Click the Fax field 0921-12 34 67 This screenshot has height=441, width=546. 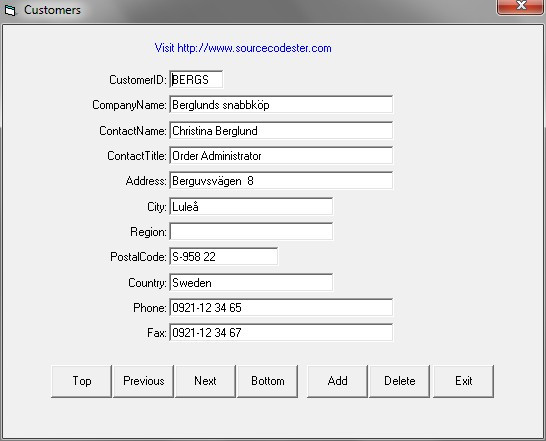coord(281,333)
